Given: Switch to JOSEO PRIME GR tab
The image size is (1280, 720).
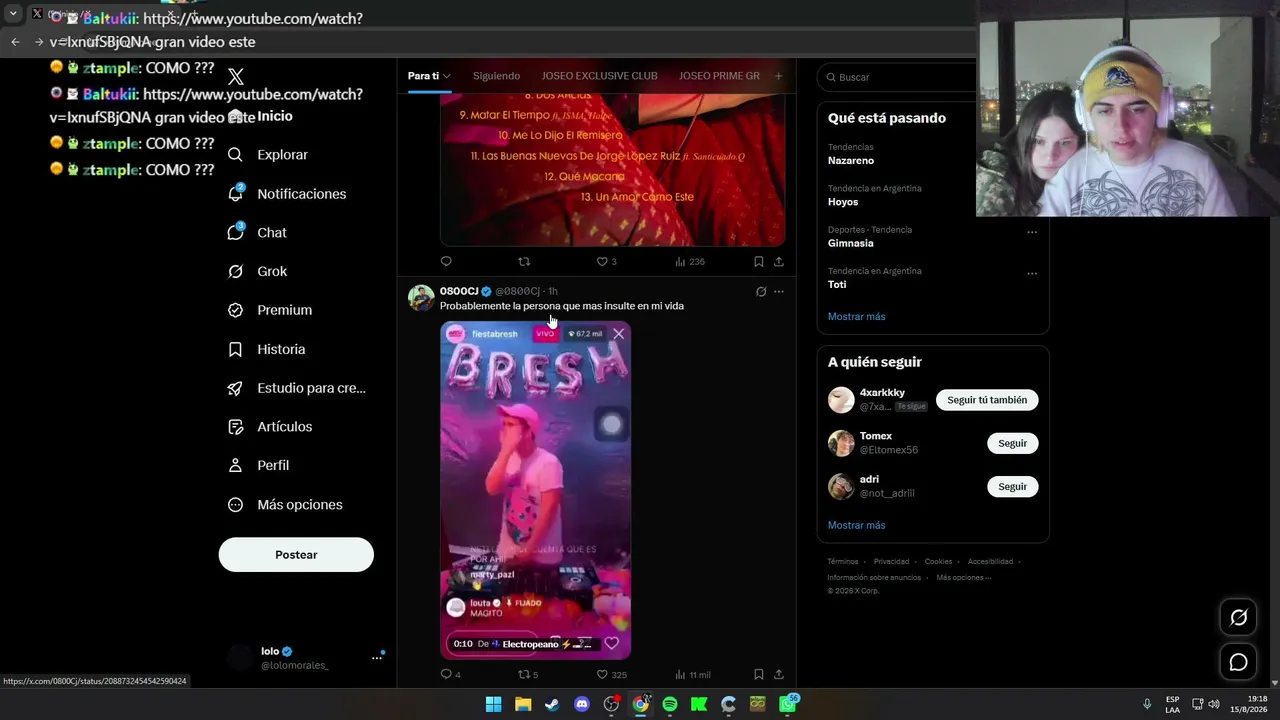Looking at the screenshot, I should 719,76.
